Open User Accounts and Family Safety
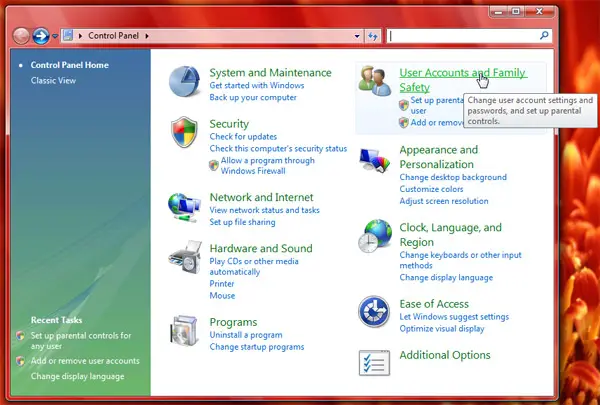Screen dimensions: 600x405 click(x=463, y=80)
